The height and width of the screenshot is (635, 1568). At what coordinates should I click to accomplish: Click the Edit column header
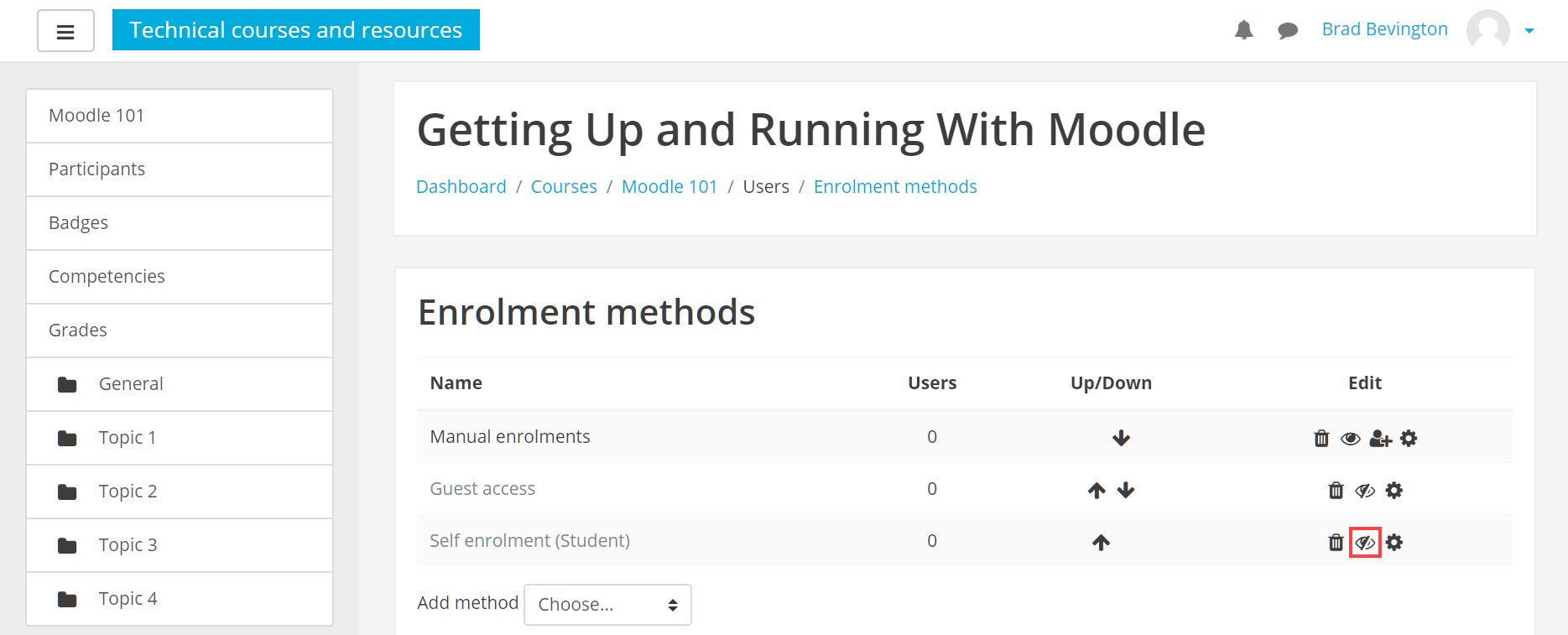(x=1364, y=383)
